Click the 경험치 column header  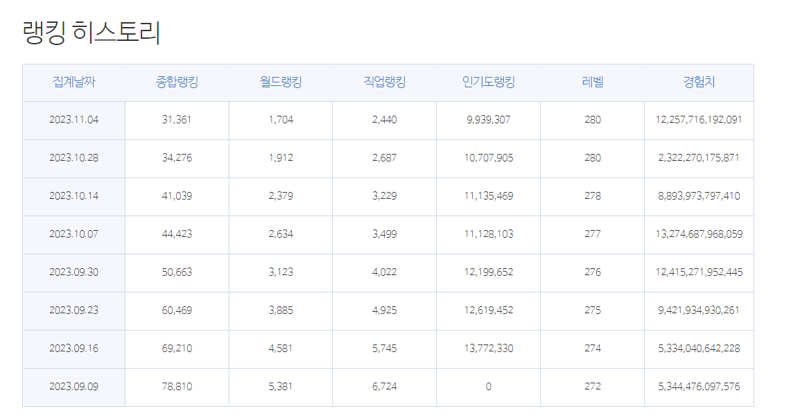point(699,82)
